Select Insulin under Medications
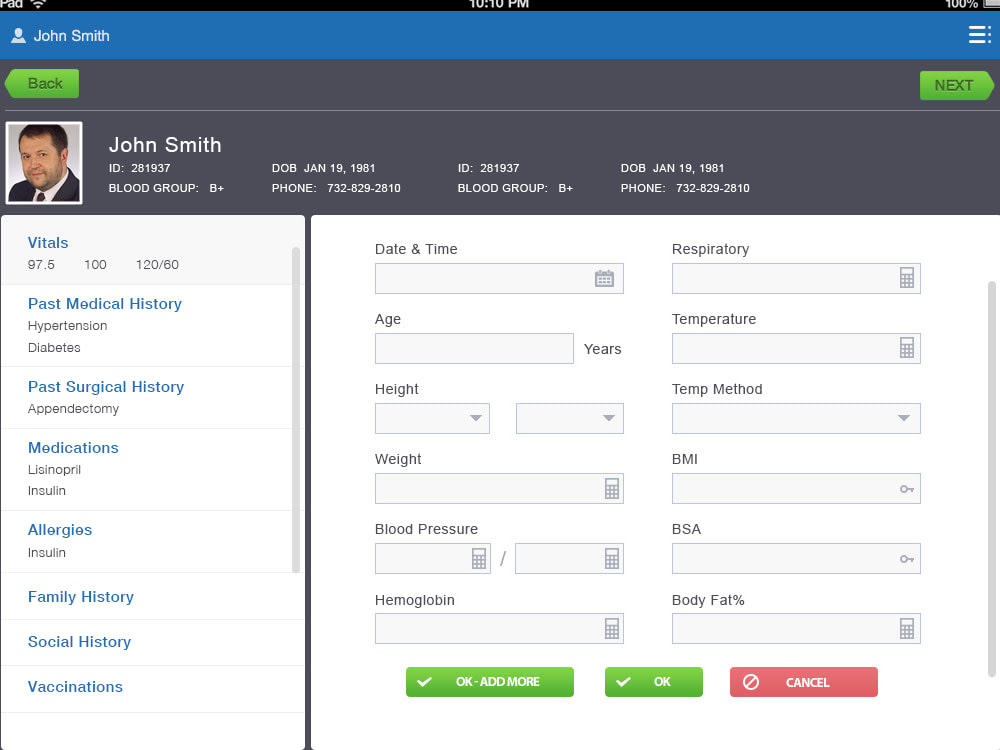This screenshot has width=1000, height=750. click(x=47, y=490)
